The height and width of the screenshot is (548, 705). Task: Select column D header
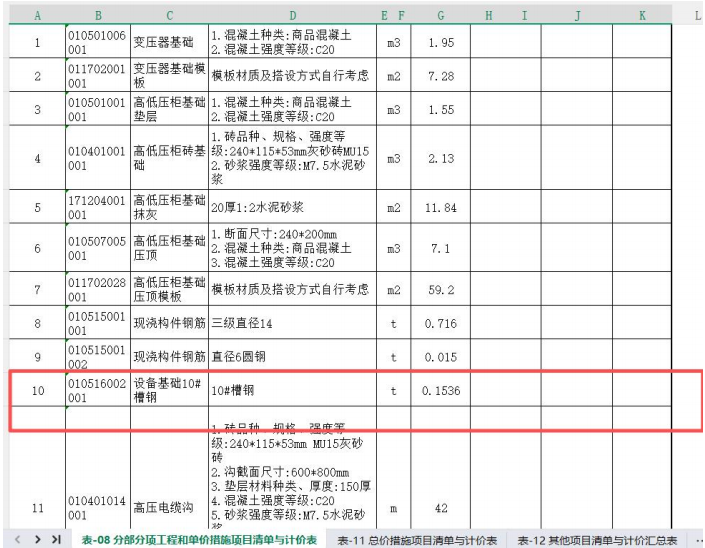[x=293, y=16]
